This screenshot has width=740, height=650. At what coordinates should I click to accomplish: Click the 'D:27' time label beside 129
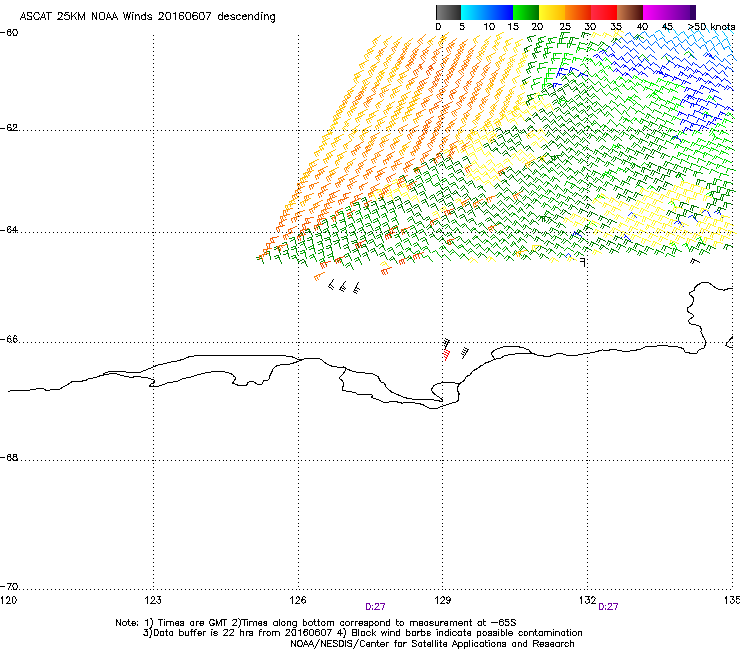point(375,607)
